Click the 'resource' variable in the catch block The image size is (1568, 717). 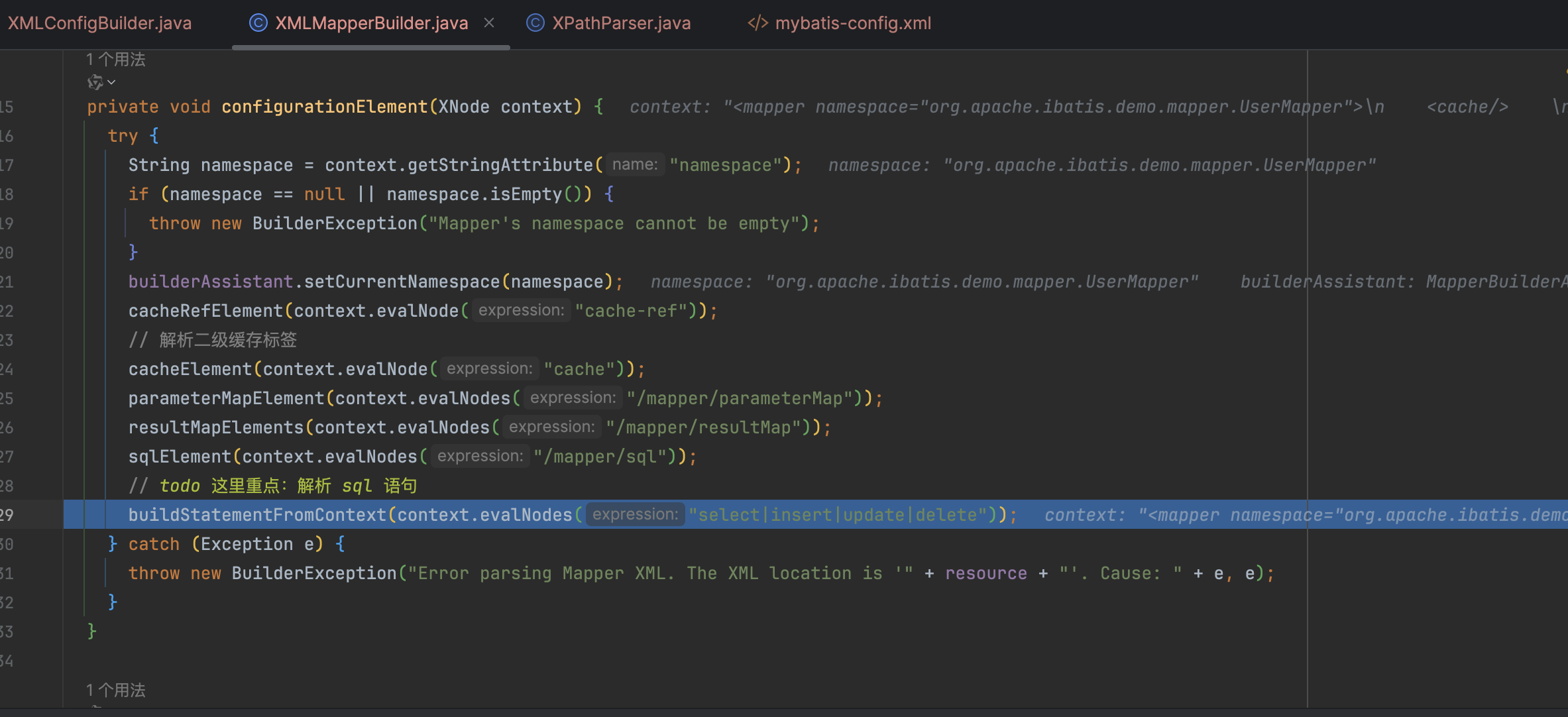pos(986,573)
